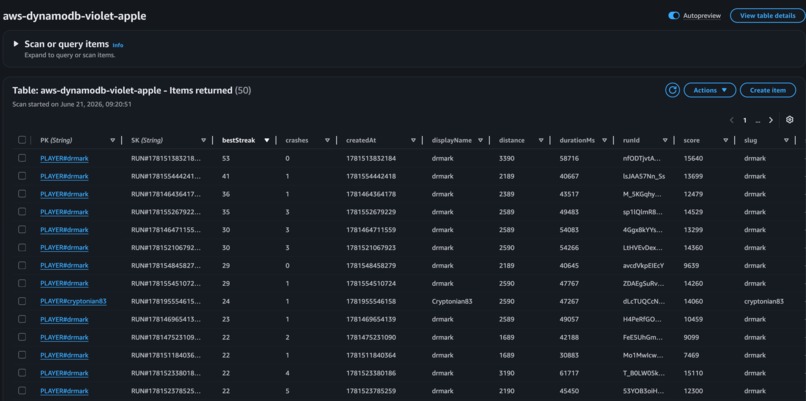Screen dimensions: 806x401
Task: Go to the previous page with the left chevron
Action: [731, 120]
